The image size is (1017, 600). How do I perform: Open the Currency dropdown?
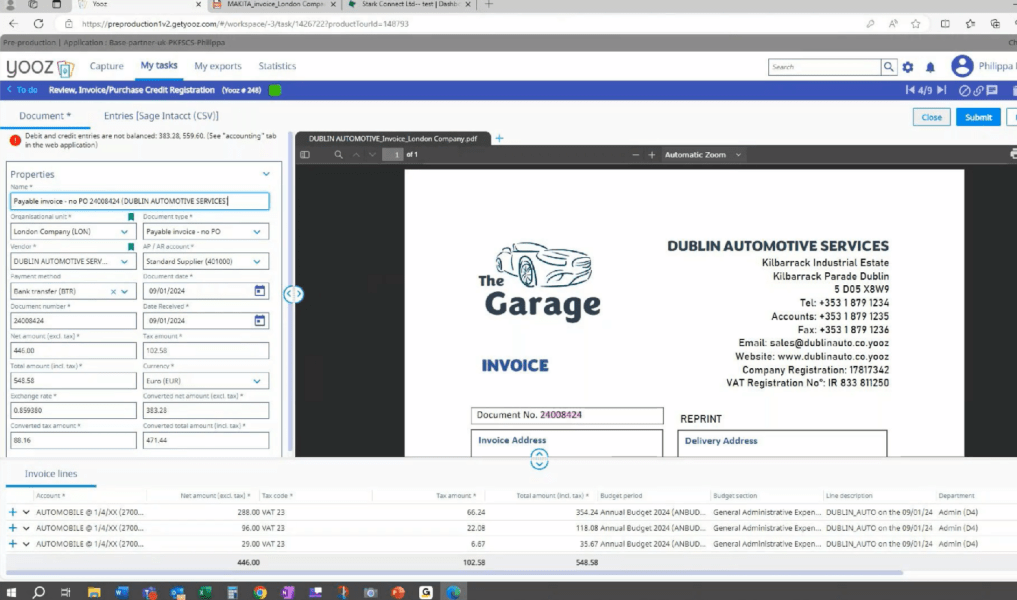coord(257,381)
